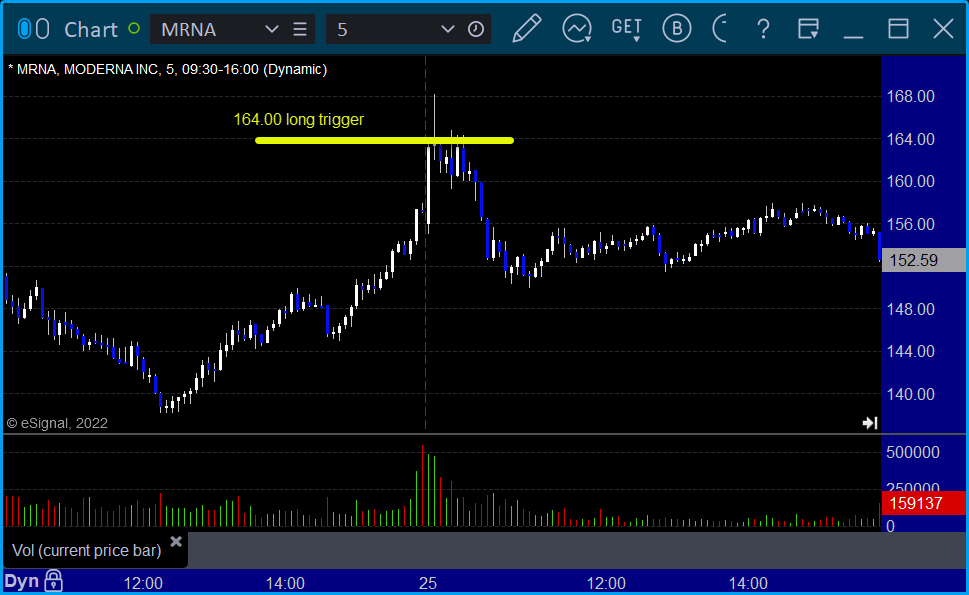Click the interval field showing 5
The width and height of the screenshot is (969, 595).
click(x=408, y=29)
